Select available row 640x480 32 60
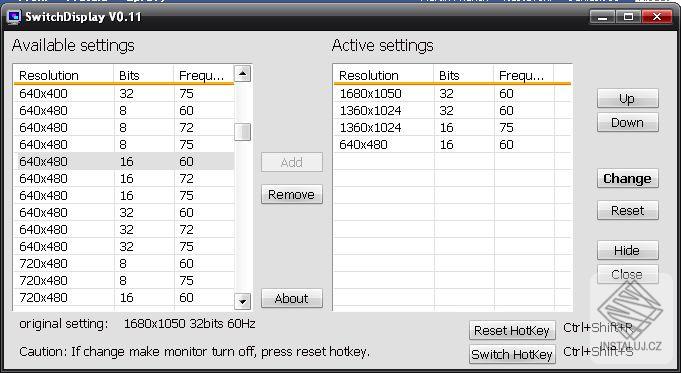This screenshot has width=681, height=373. (x=124, y=212)
